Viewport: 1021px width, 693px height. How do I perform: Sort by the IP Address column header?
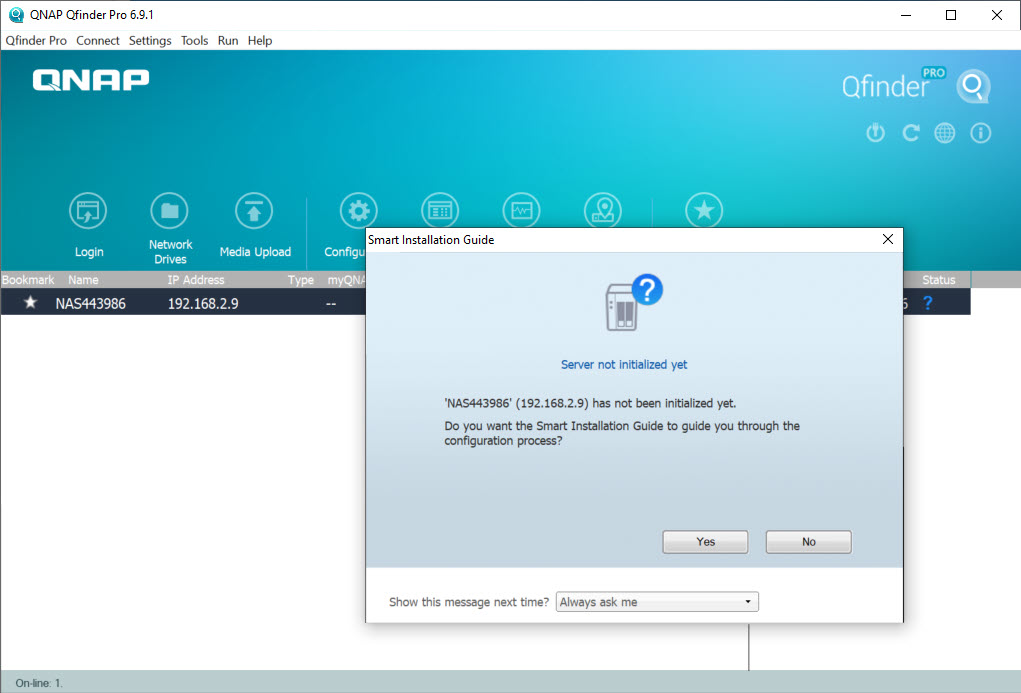point(196,280)
